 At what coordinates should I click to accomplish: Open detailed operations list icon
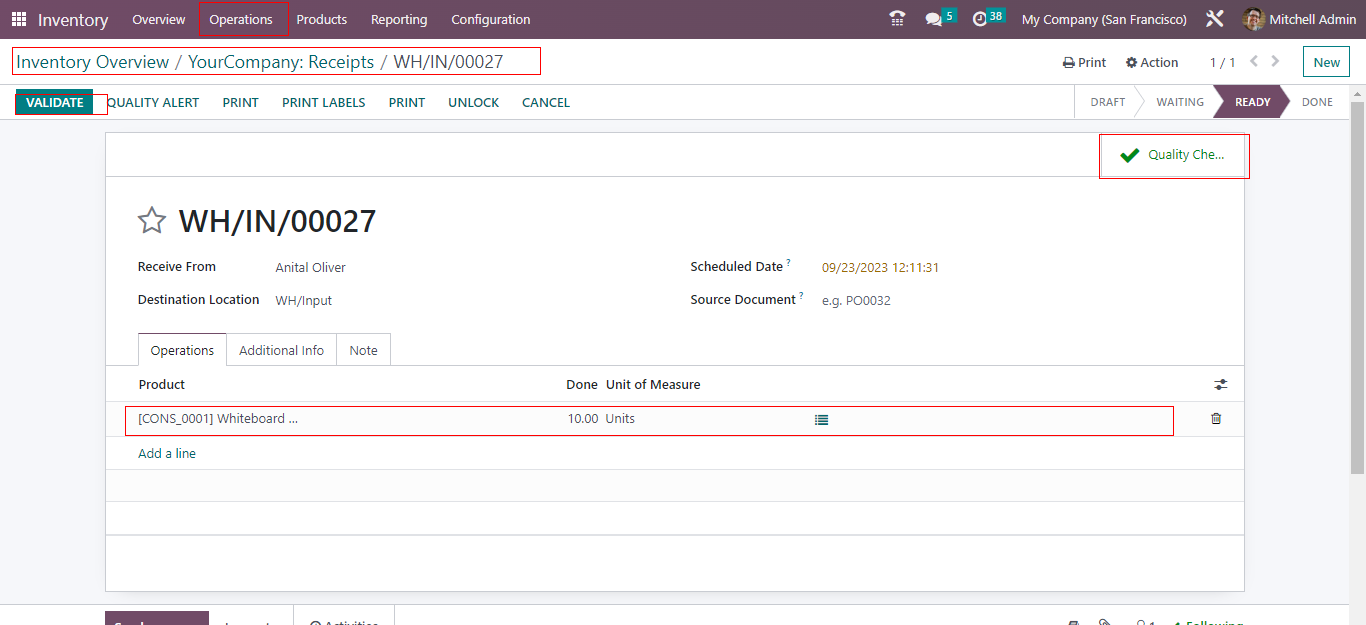coord(821,420)
